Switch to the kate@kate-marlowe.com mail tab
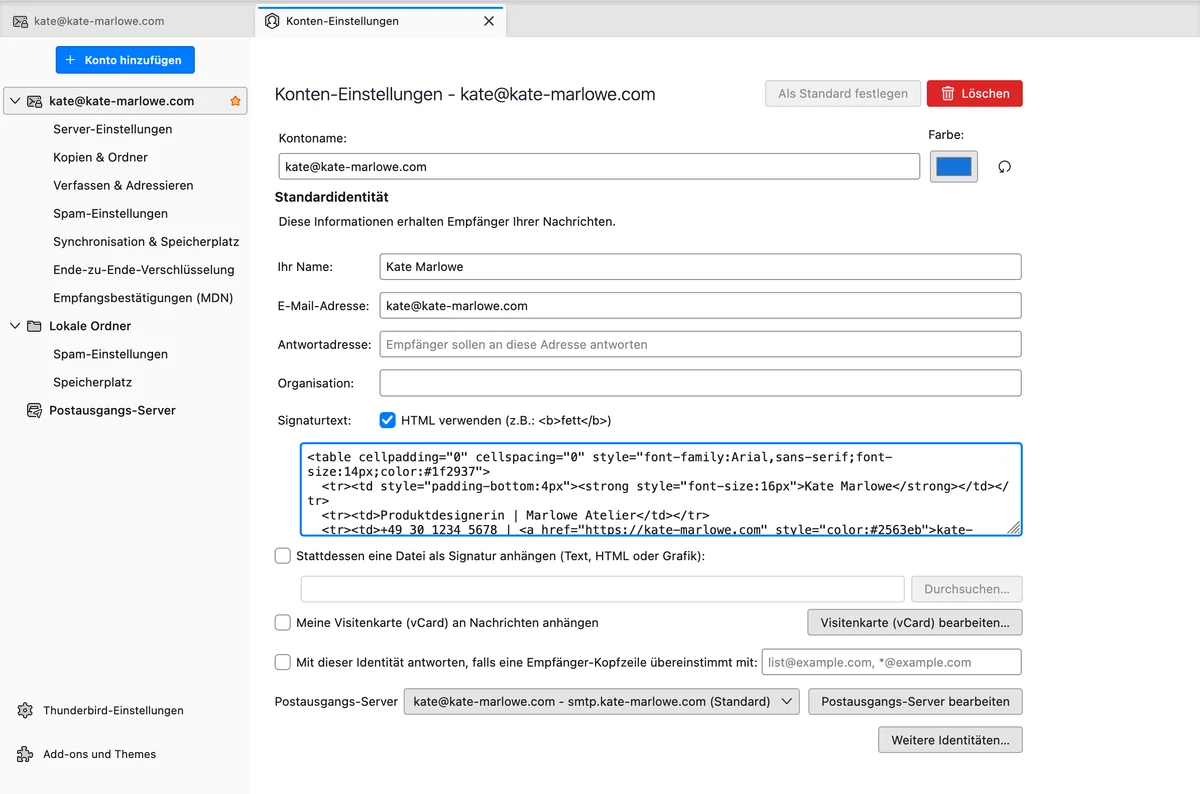This screenshot has width=1200, height=794. click(125, 21)
